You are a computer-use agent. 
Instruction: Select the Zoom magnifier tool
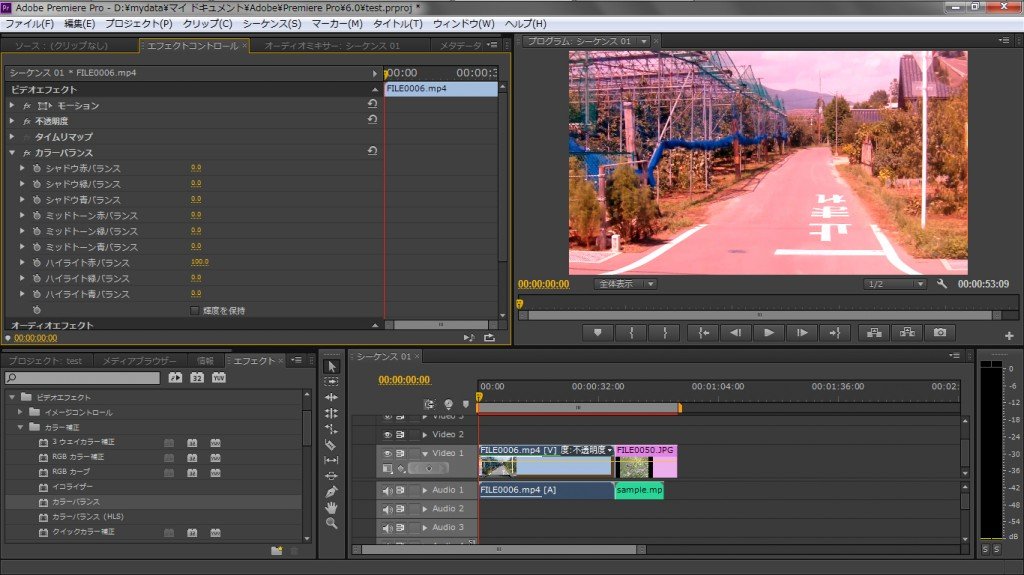(332, 523)
